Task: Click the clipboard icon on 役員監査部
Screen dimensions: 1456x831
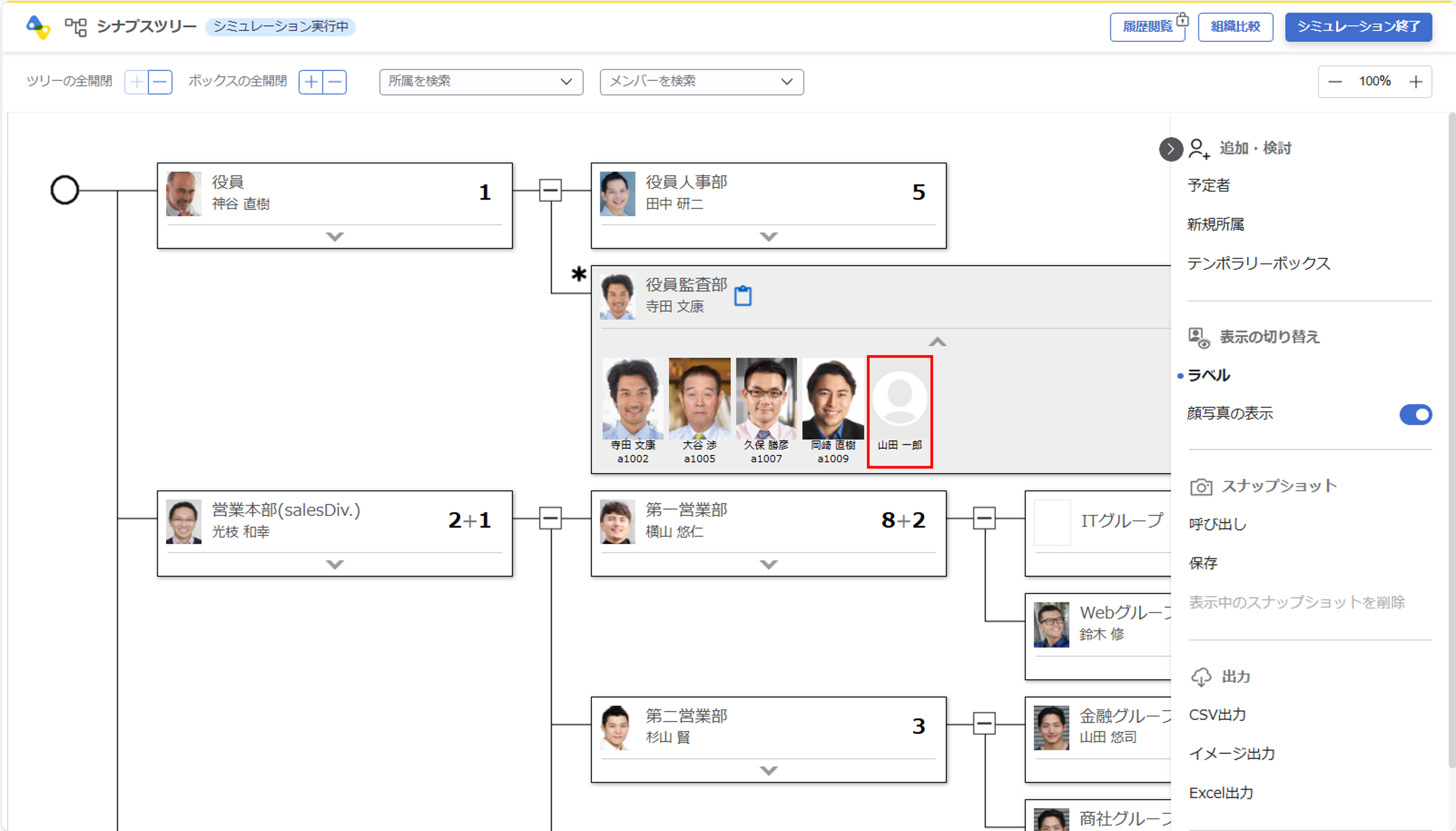Action: pyautogui.click(x=742, y=296)
